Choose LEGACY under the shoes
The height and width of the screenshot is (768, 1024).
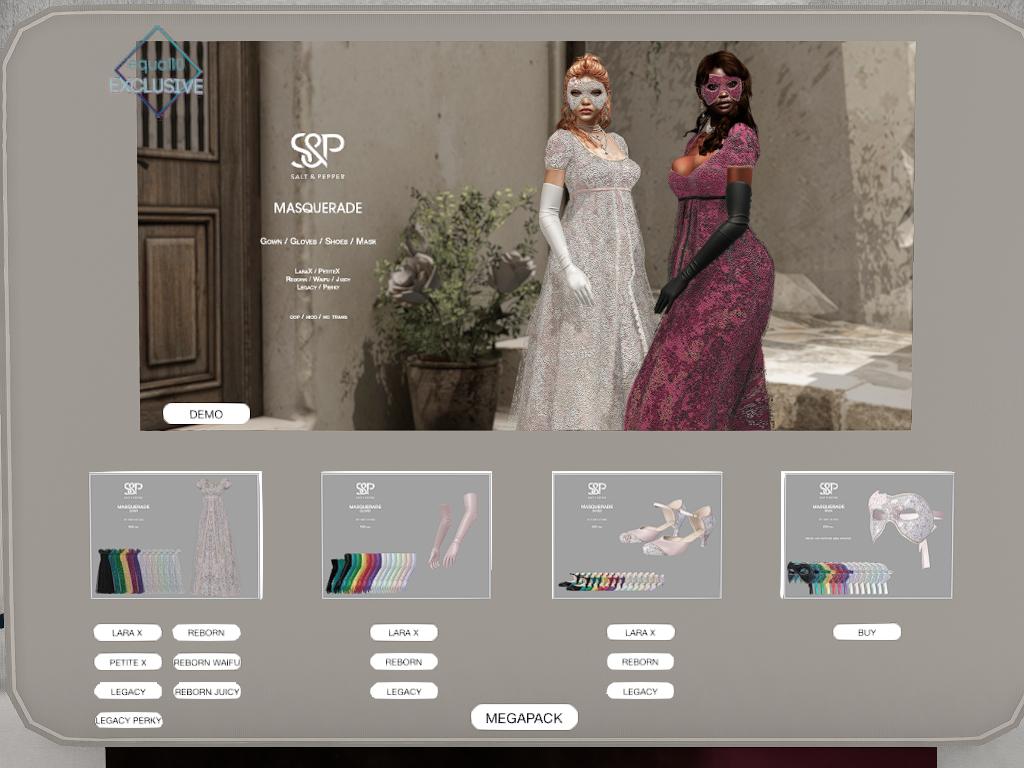point(640,691)
